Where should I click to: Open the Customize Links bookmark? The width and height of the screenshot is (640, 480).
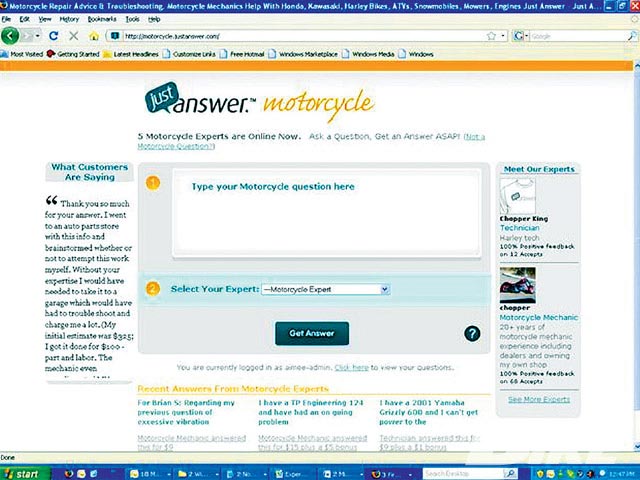tap(189, 54)
